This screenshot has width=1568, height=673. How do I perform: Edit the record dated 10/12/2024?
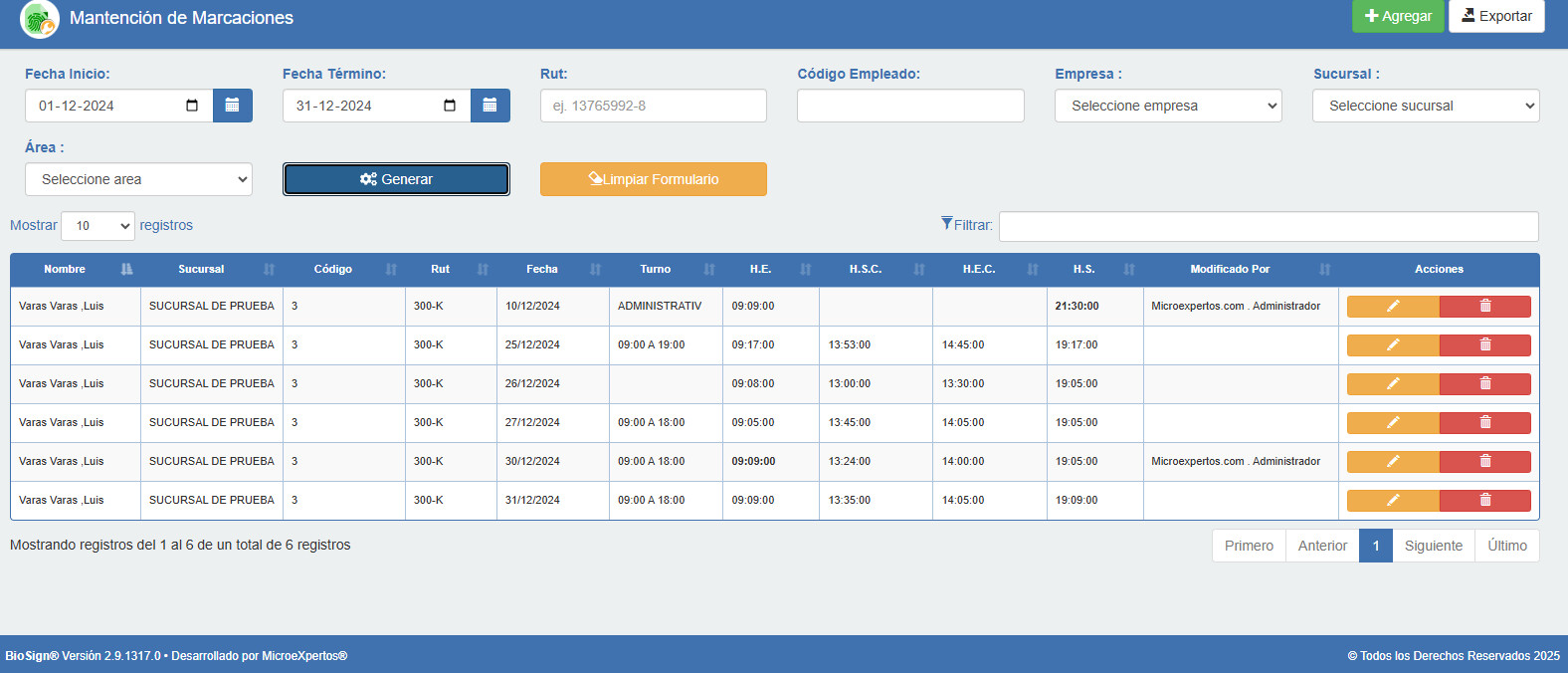coord(1393,307)
